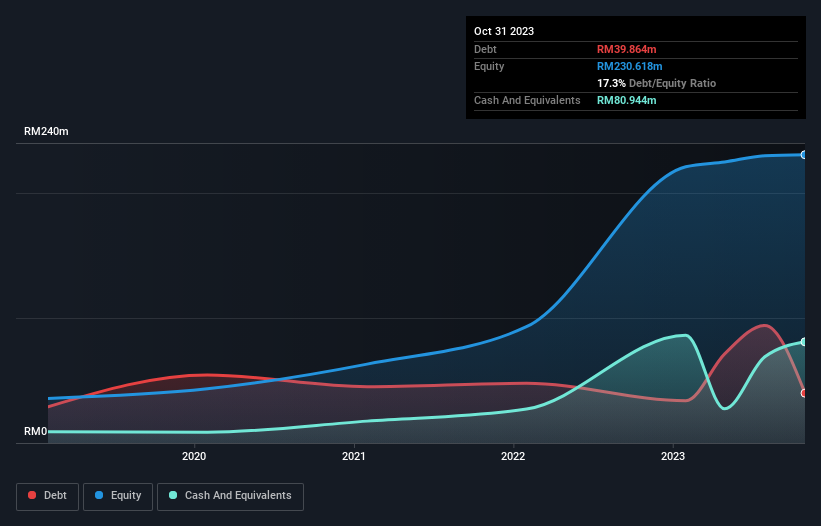Click the RM230.618m equity value
The height and width of the screenshot is (526, 821).
click(x=629, y=66)
